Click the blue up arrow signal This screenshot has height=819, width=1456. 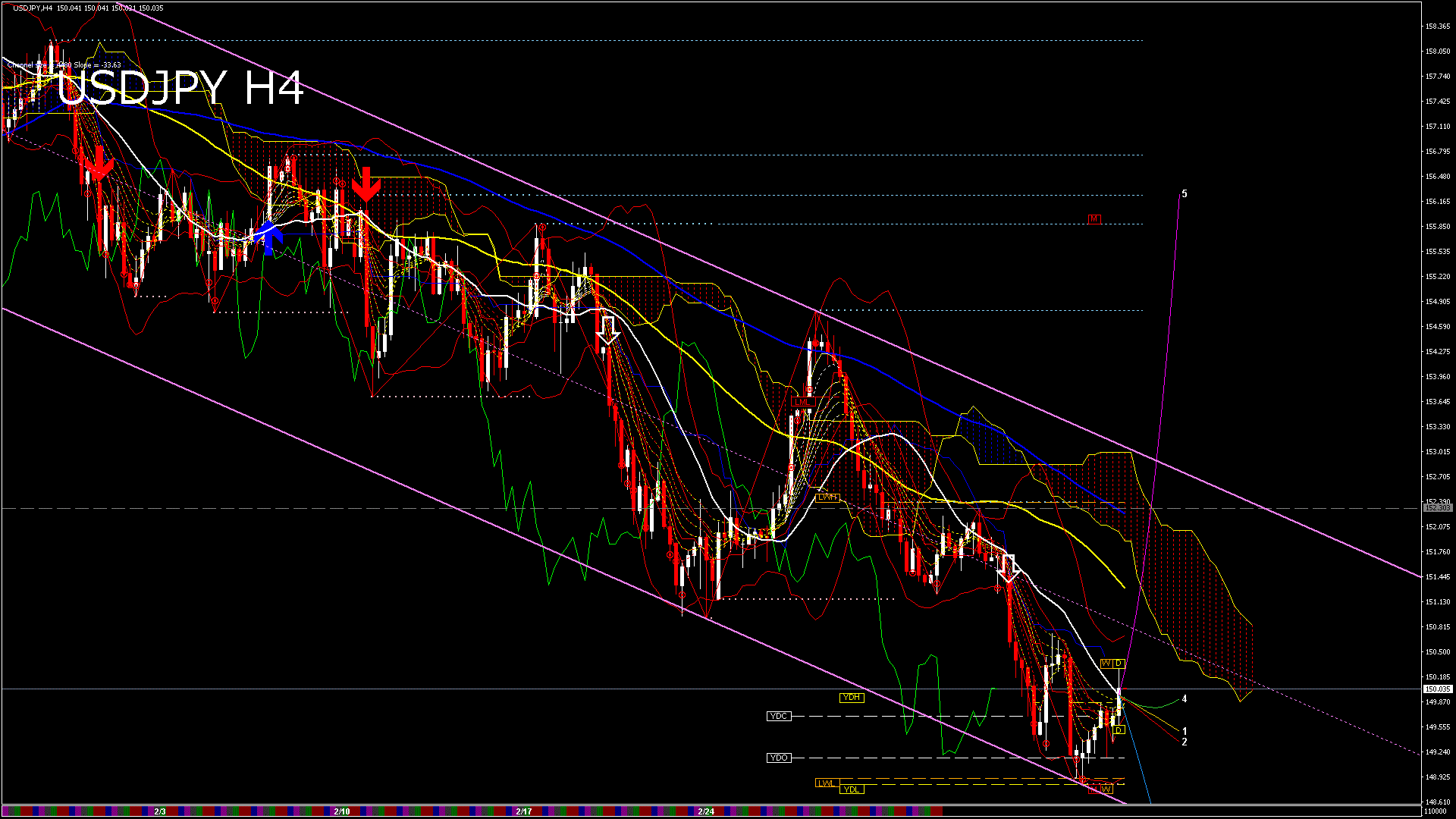268,237
